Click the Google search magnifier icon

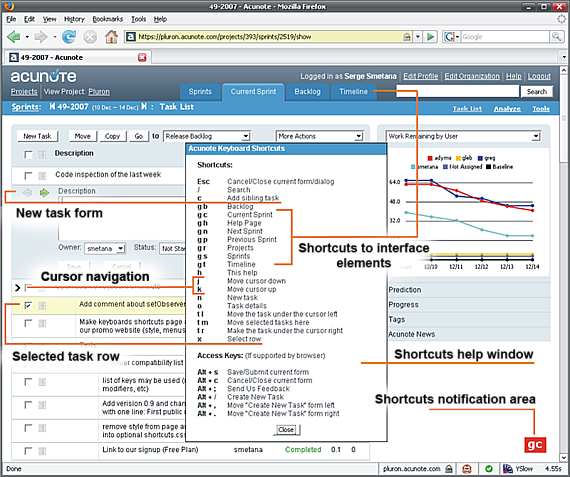(556, 37)
